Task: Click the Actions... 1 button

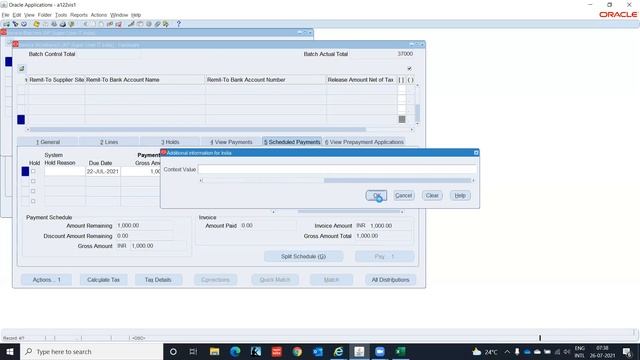Action: coord(47,280)
